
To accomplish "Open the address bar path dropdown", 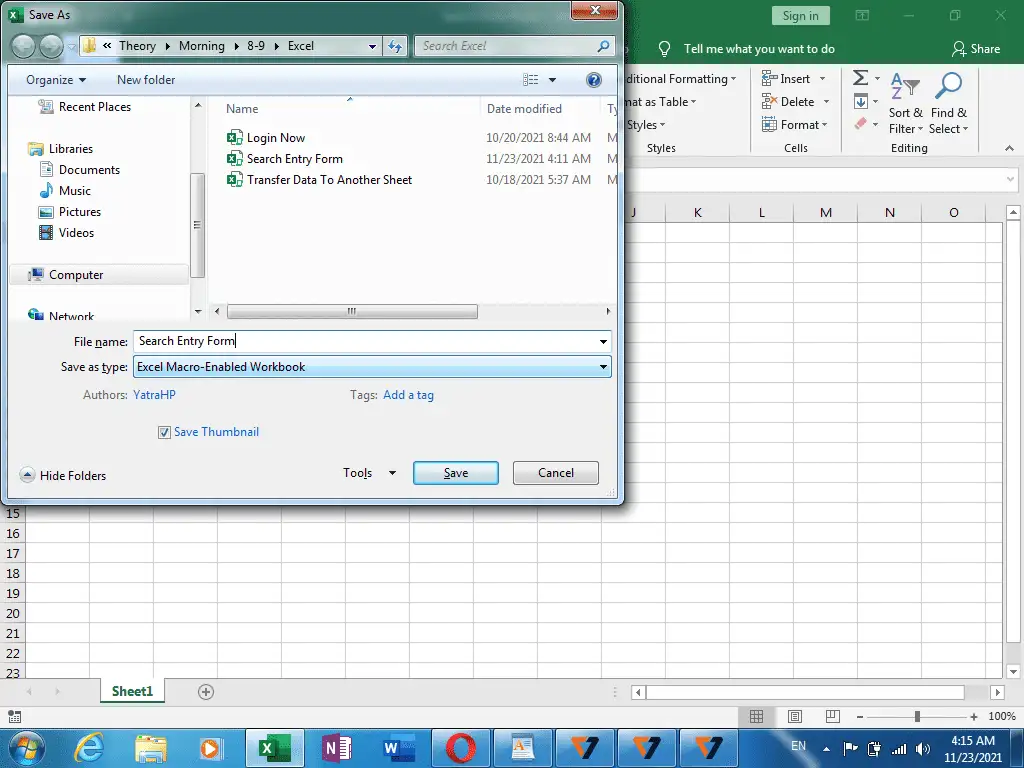I will 372,46.
